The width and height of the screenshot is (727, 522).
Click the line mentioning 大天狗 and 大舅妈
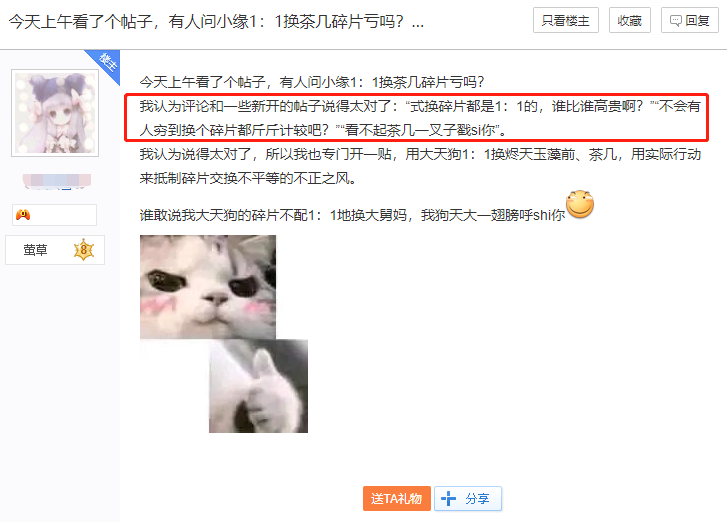[352, 215]
